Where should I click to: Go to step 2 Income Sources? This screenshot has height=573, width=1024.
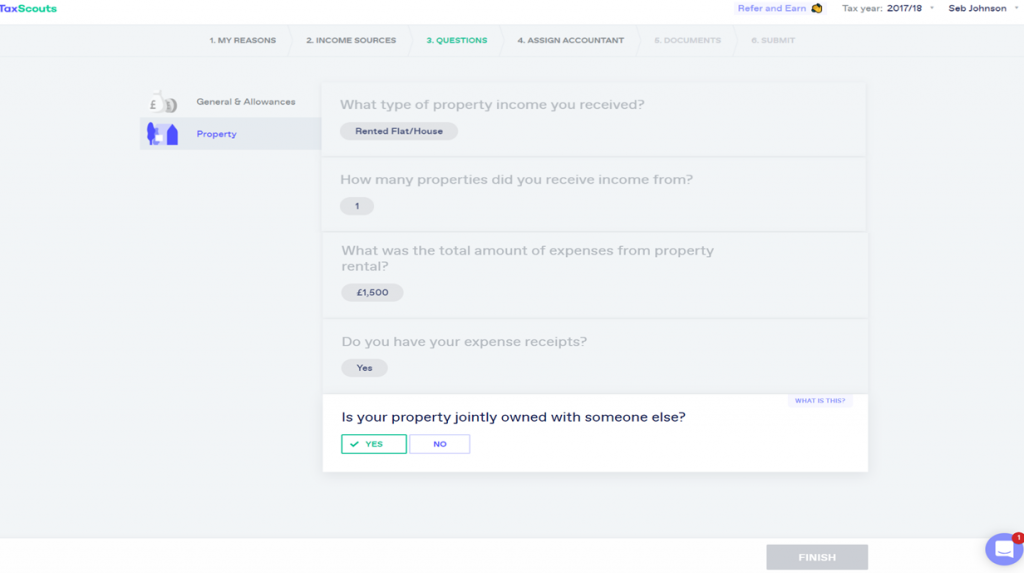click(351, 41)
